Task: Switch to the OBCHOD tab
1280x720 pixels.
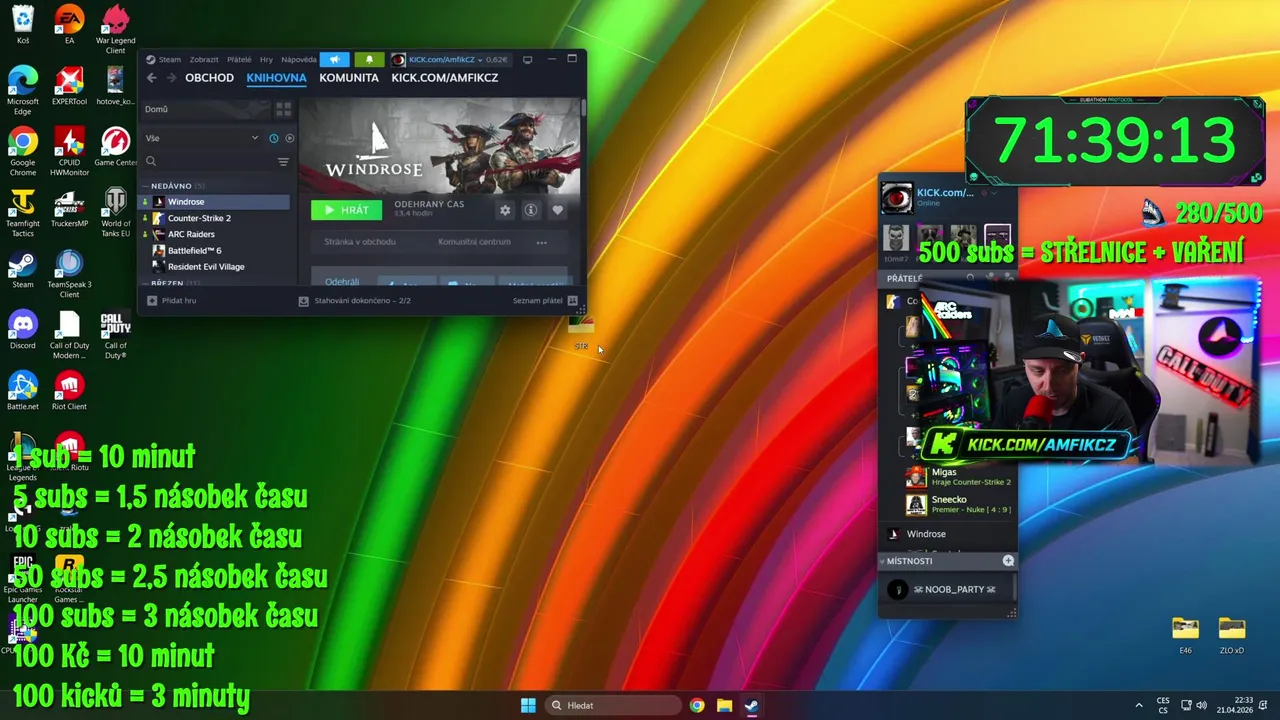Action: coord(209,78)
